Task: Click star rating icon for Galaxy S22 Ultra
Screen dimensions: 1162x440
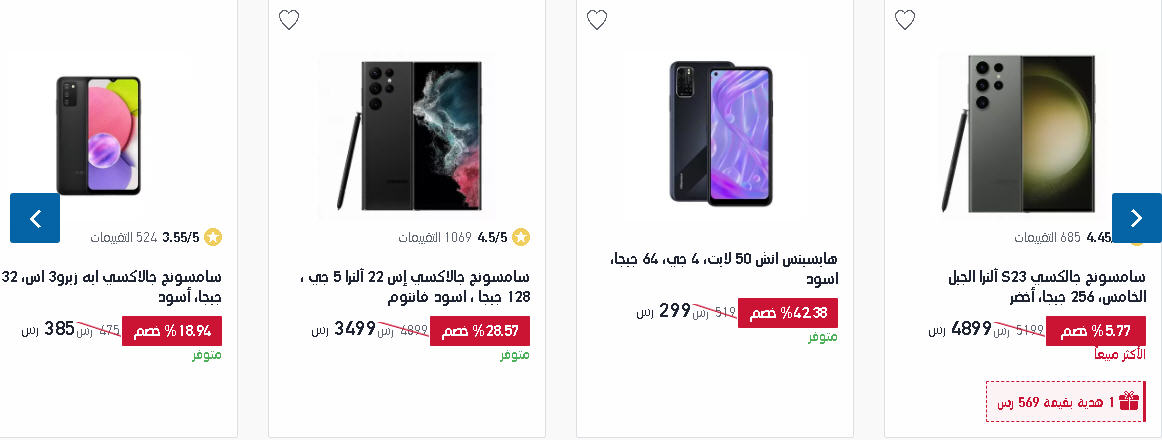Action: [x=521, y=238]
